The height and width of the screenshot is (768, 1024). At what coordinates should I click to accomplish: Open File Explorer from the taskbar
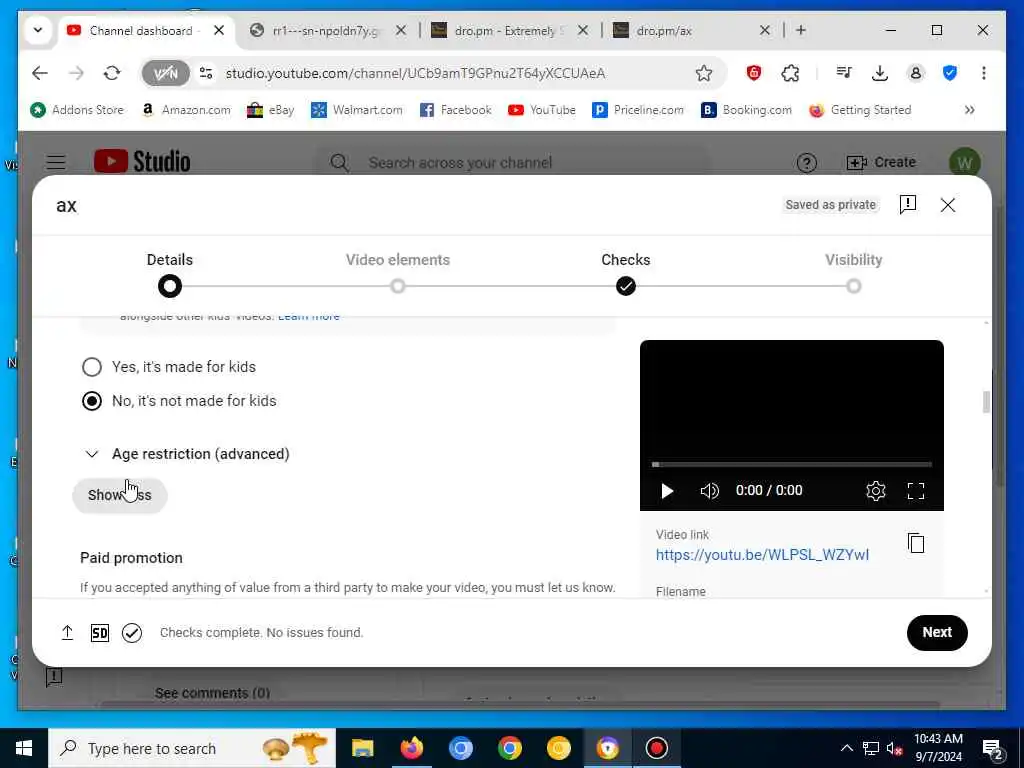coord(362,748)
